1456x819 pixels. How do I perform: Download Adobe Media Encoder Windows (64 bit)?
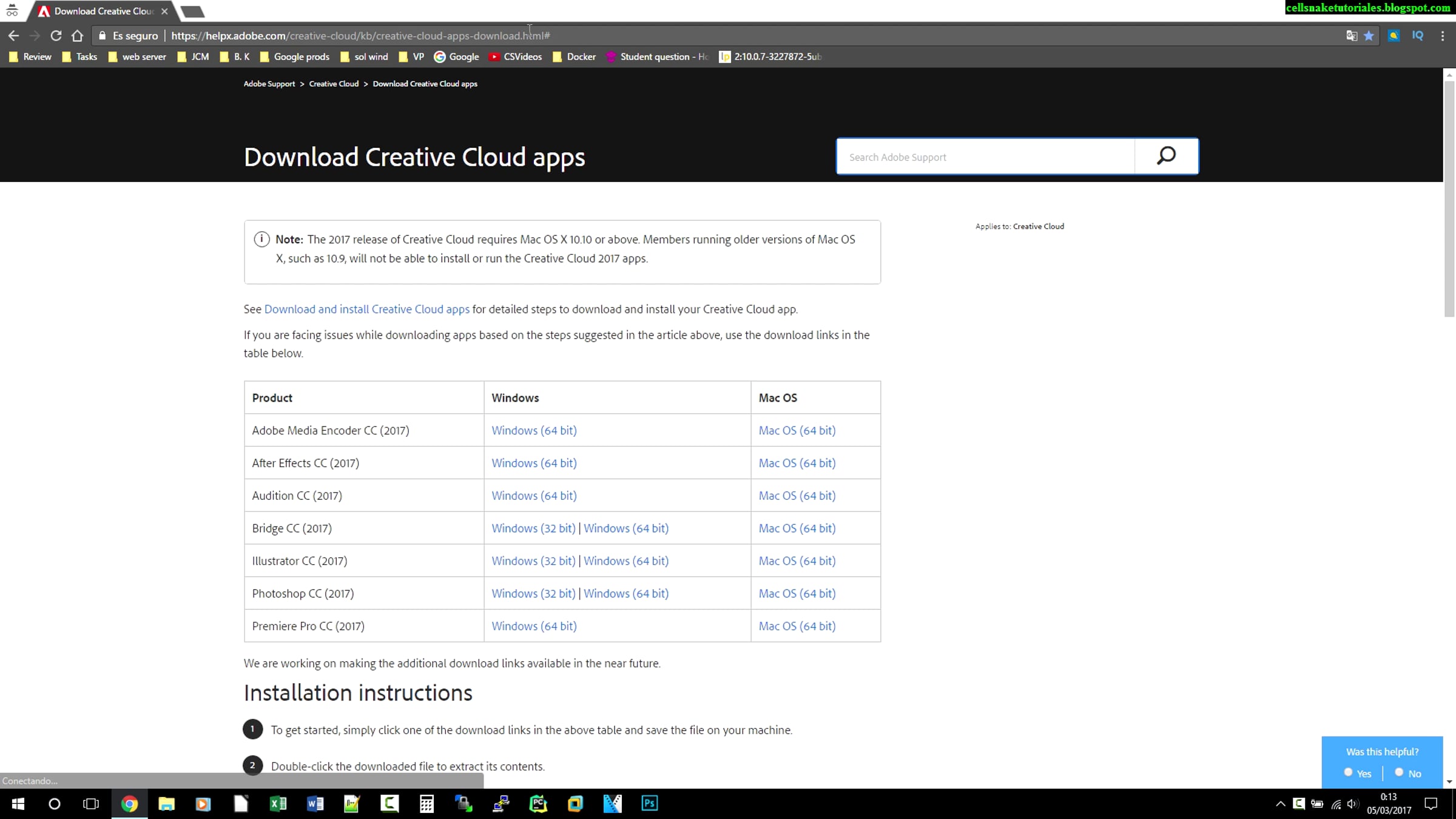[x=534, y=430]
